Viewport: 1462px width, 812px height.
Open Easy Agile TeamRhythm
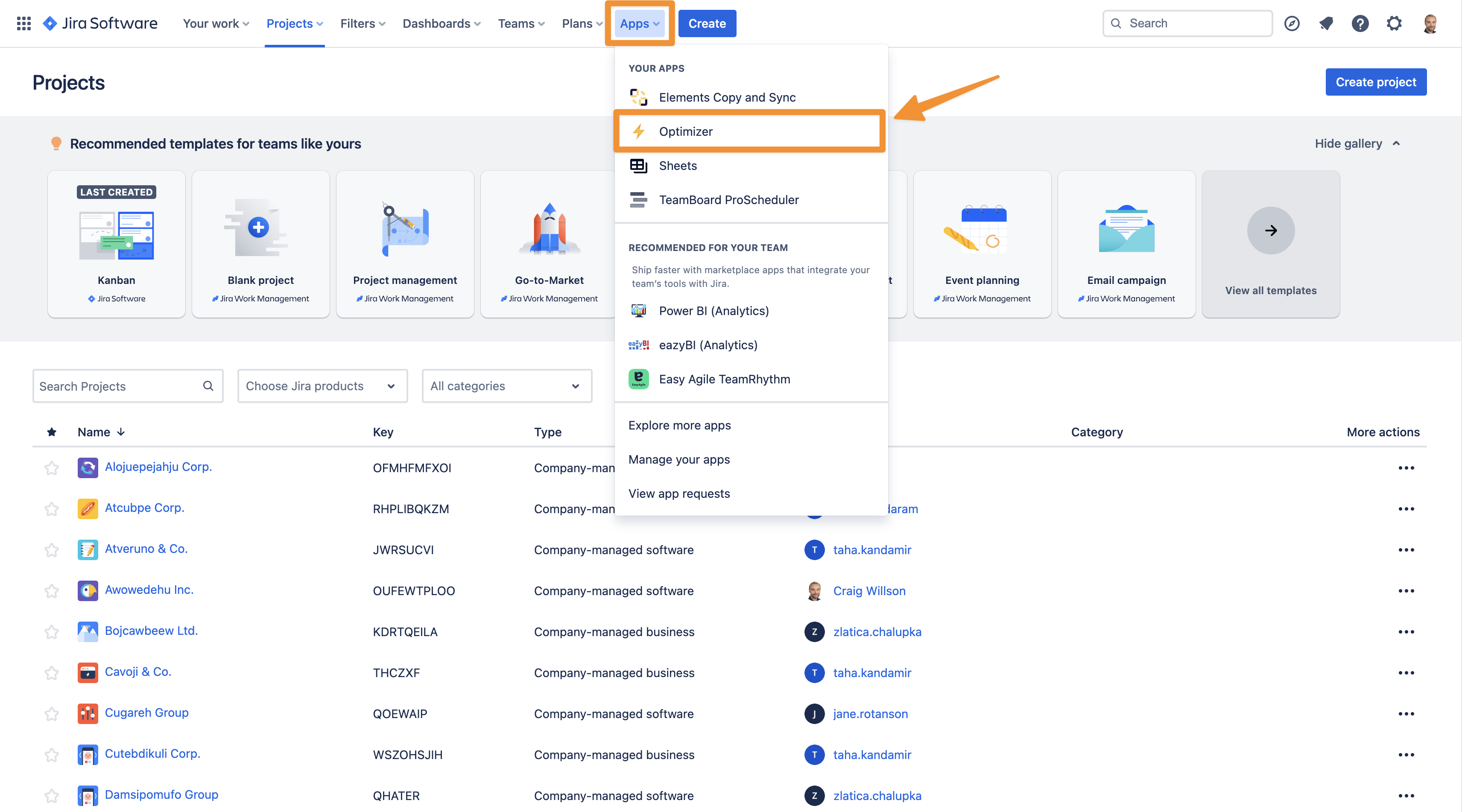tap(725, 379)
